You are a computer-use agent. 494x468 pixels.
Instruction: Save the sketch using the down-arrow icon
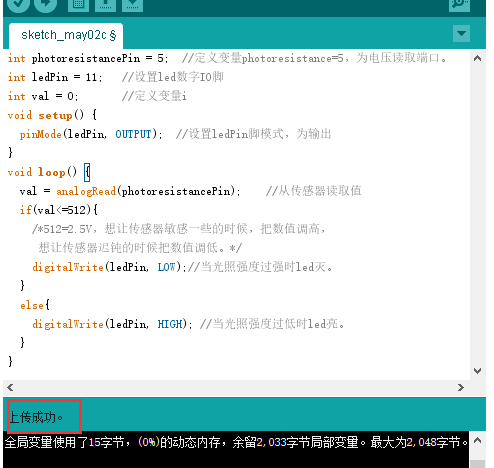[x=132, y=5]
